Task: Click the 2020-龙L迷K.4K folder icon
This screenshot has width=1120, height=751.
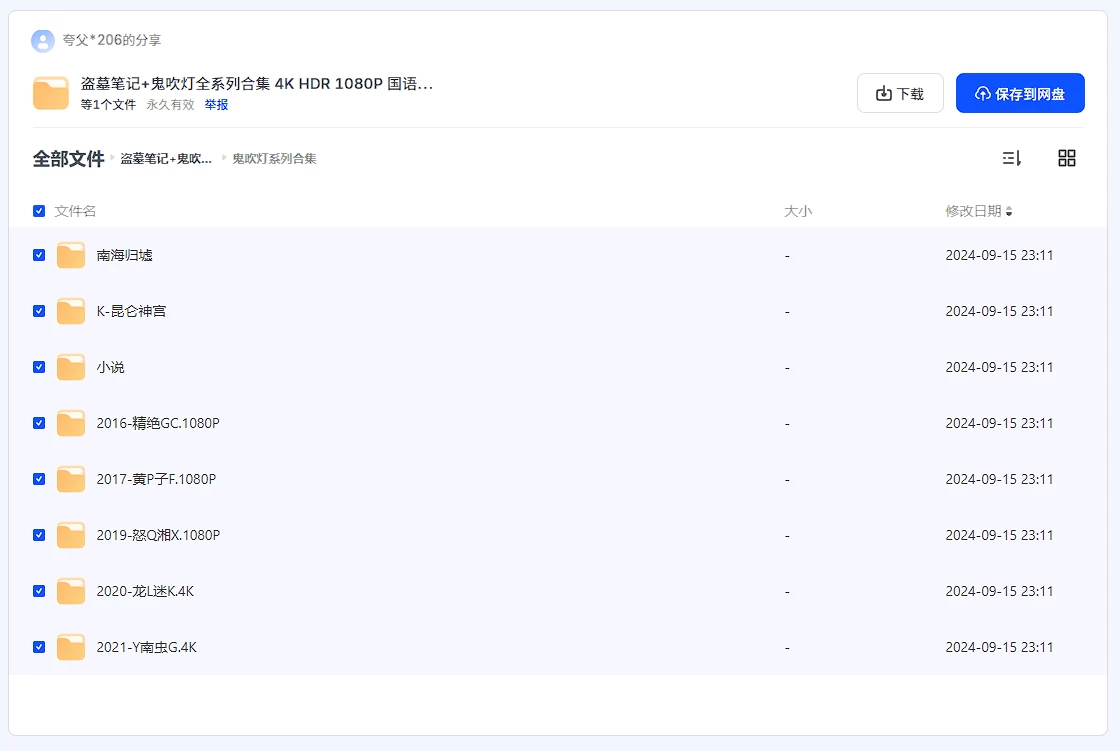Action: pos(71,591)
